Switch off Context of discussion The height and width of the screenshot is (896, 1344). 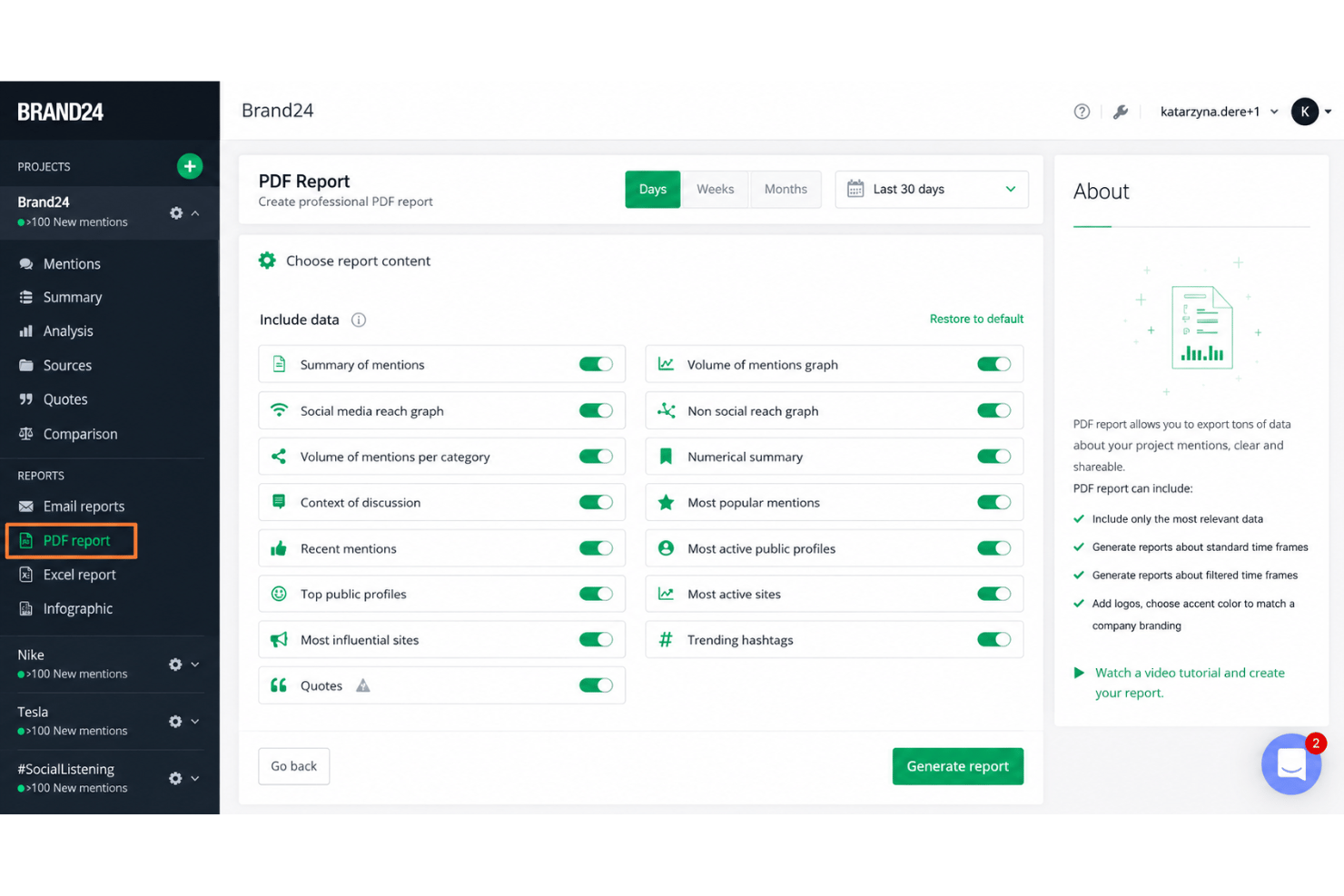click(x=596, y=502)
